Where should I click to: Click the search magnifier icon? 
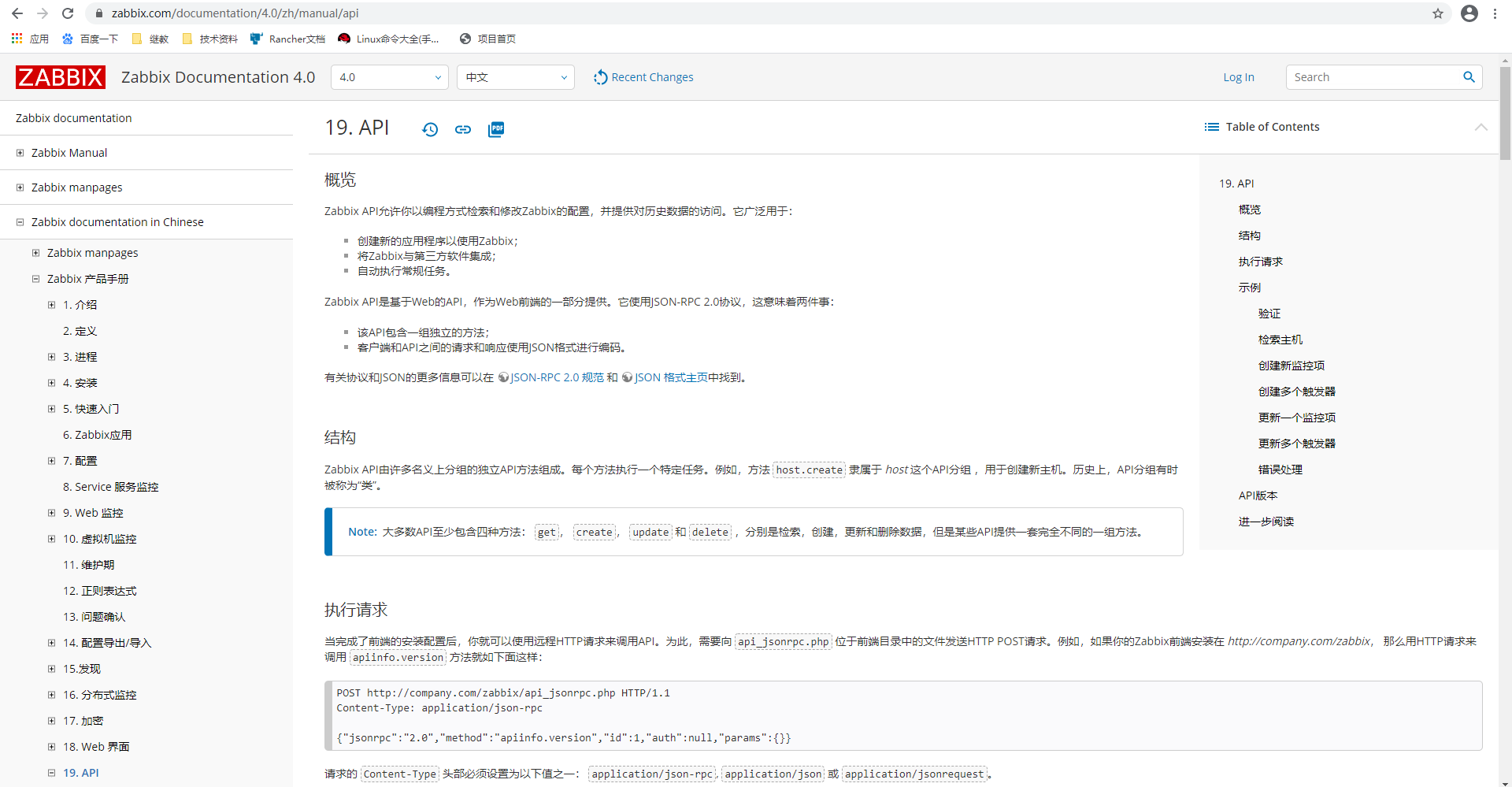point(1468,76)
